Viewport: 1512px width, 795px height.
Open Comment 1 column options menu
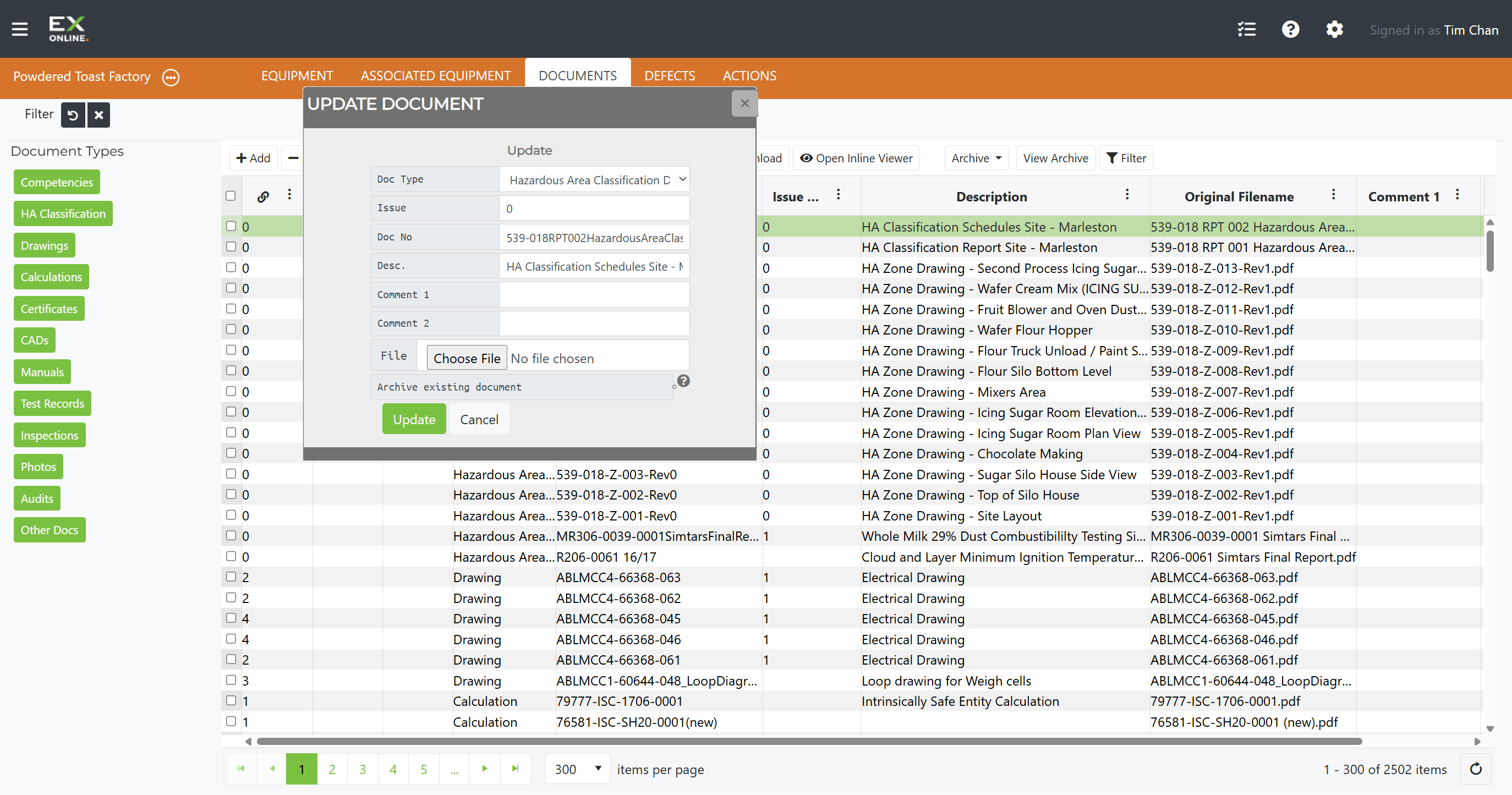[x=1457, y=195]
